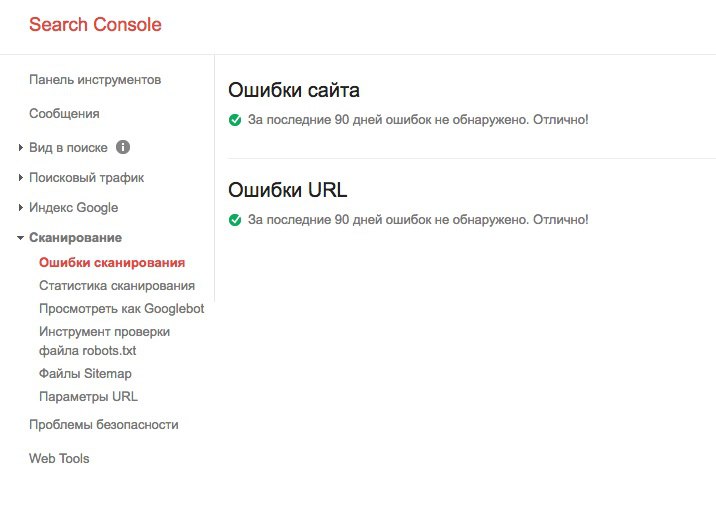Open Web Tools in sidebar
The width and height of the screenshot is (716, 506).
click(59, 459)
